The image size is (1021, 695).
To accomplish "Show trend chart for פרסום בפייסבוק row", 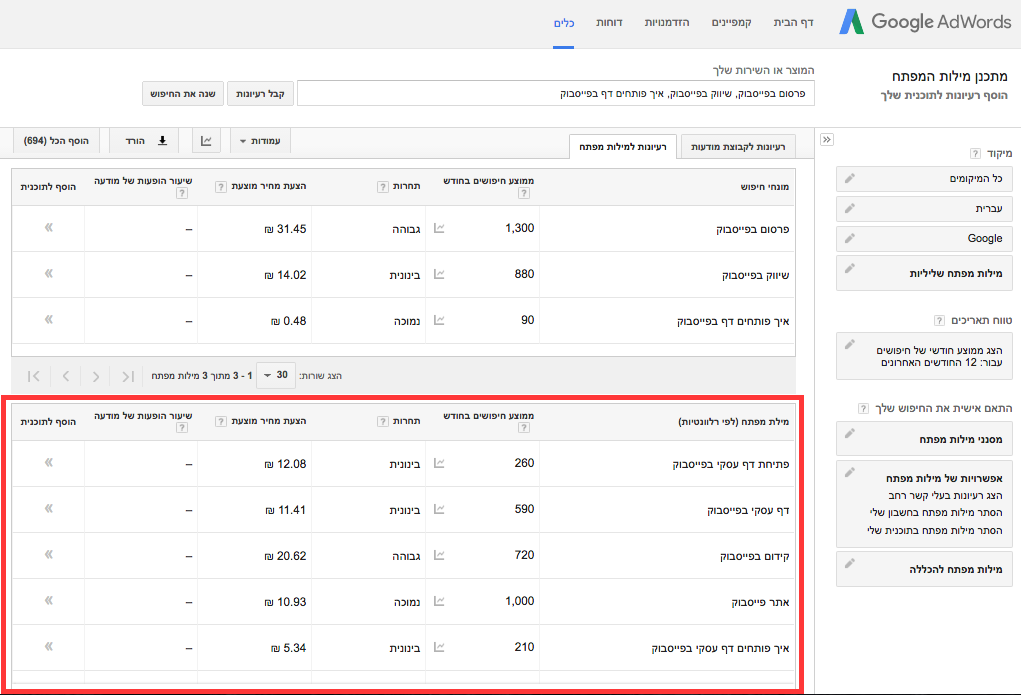I will (x=439, y=229).
